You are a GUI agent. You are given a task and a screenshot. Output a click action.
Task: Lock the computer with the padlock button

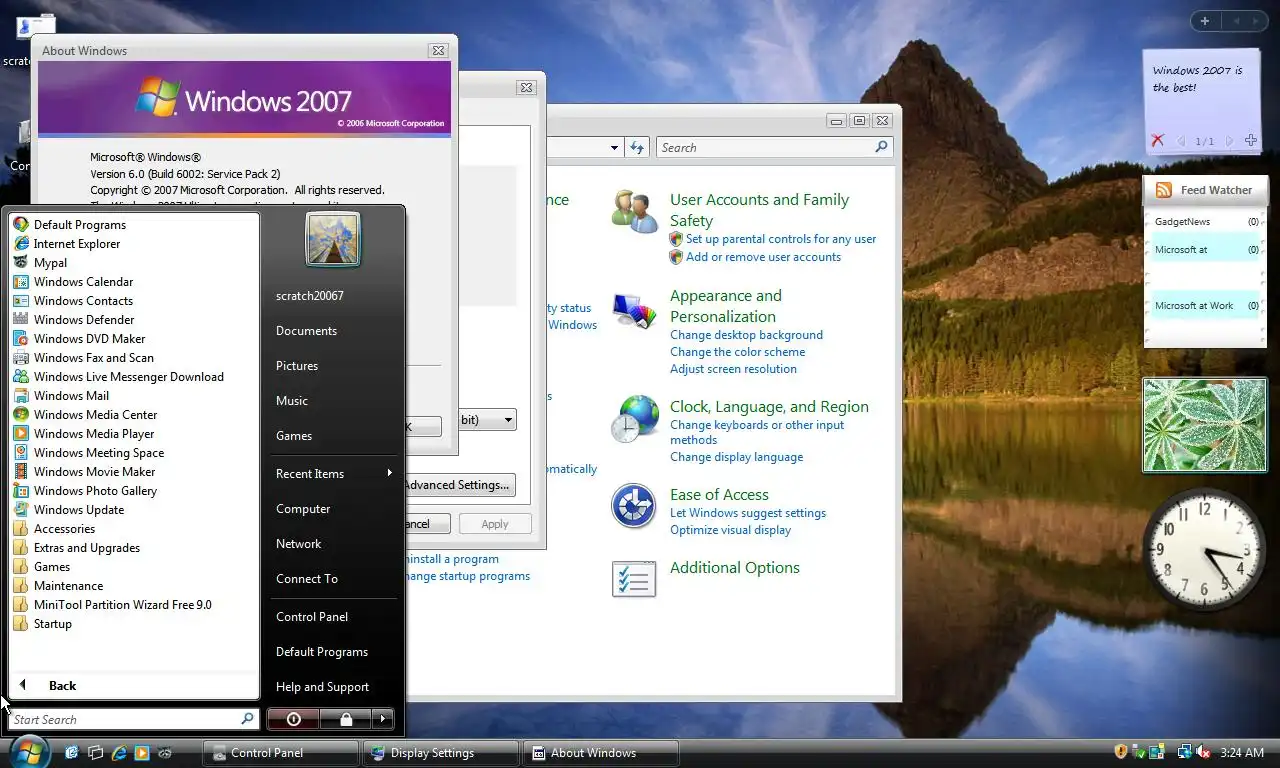coord(345,719)
